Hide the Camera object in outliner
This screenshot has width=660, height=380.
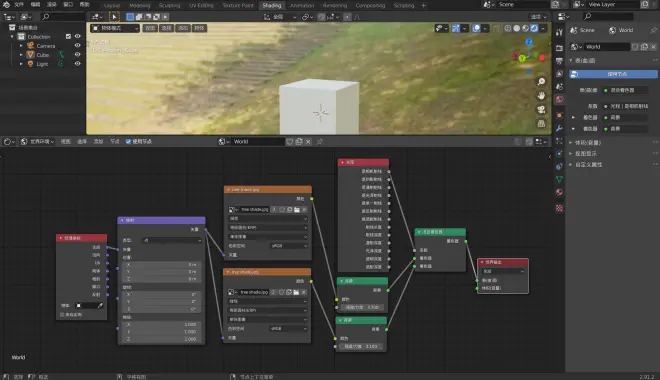(x=77, y=45)
